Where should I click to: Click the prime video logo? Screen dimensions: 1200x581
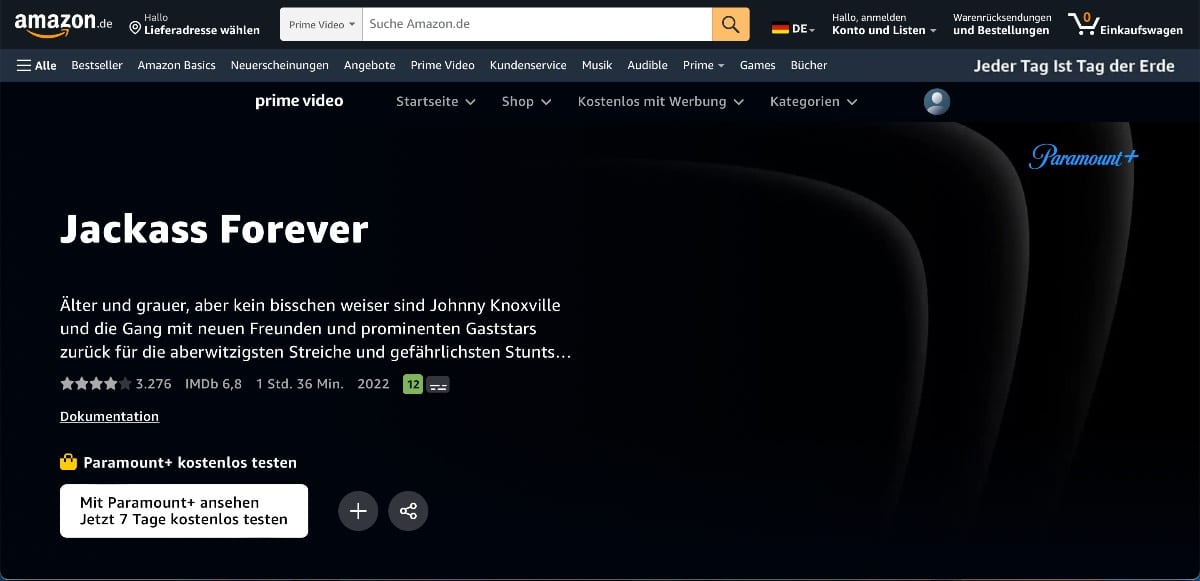coord(299,101)
